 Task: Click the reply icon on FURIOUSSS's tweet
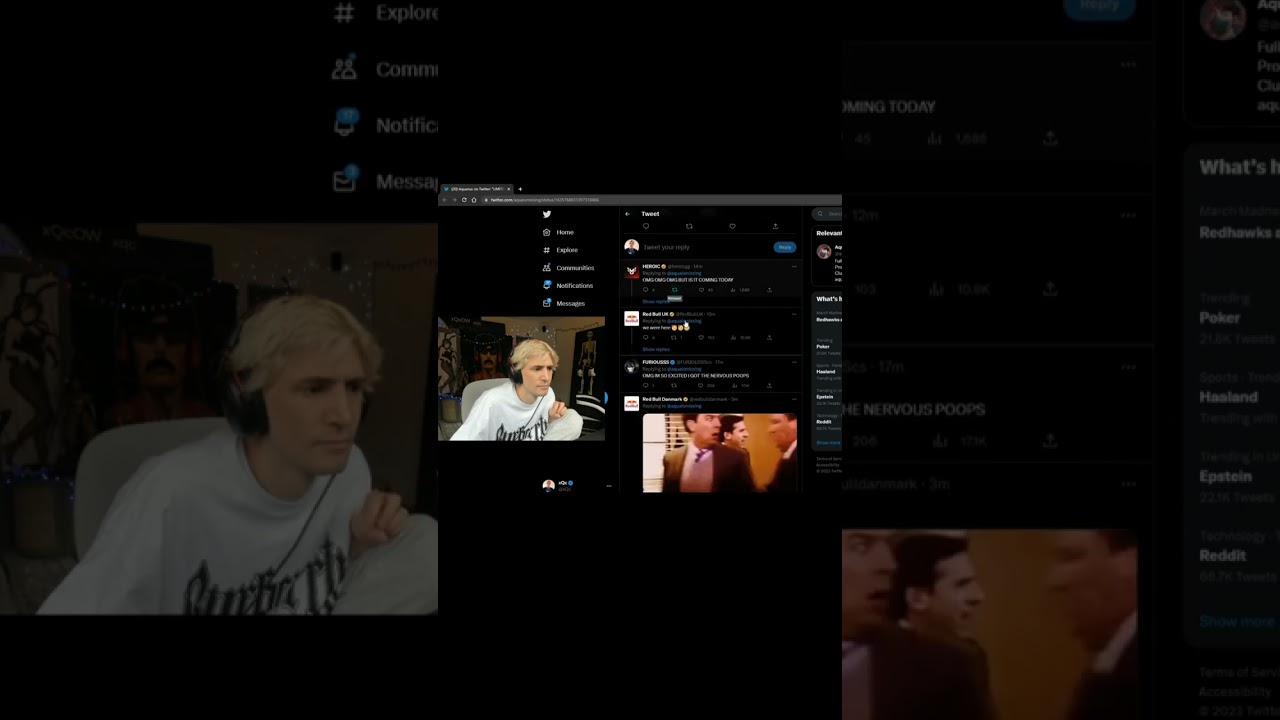(646, 385)
